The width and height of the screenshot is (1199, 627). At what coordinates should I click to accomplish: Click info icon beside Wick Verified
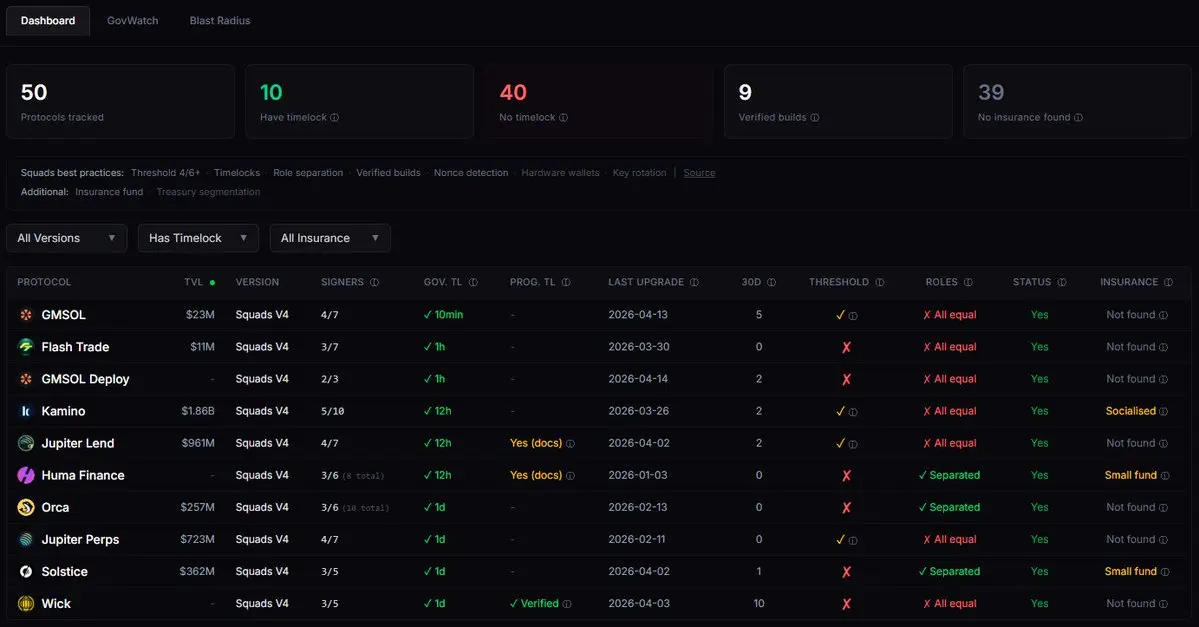click(x=567, y=604)
